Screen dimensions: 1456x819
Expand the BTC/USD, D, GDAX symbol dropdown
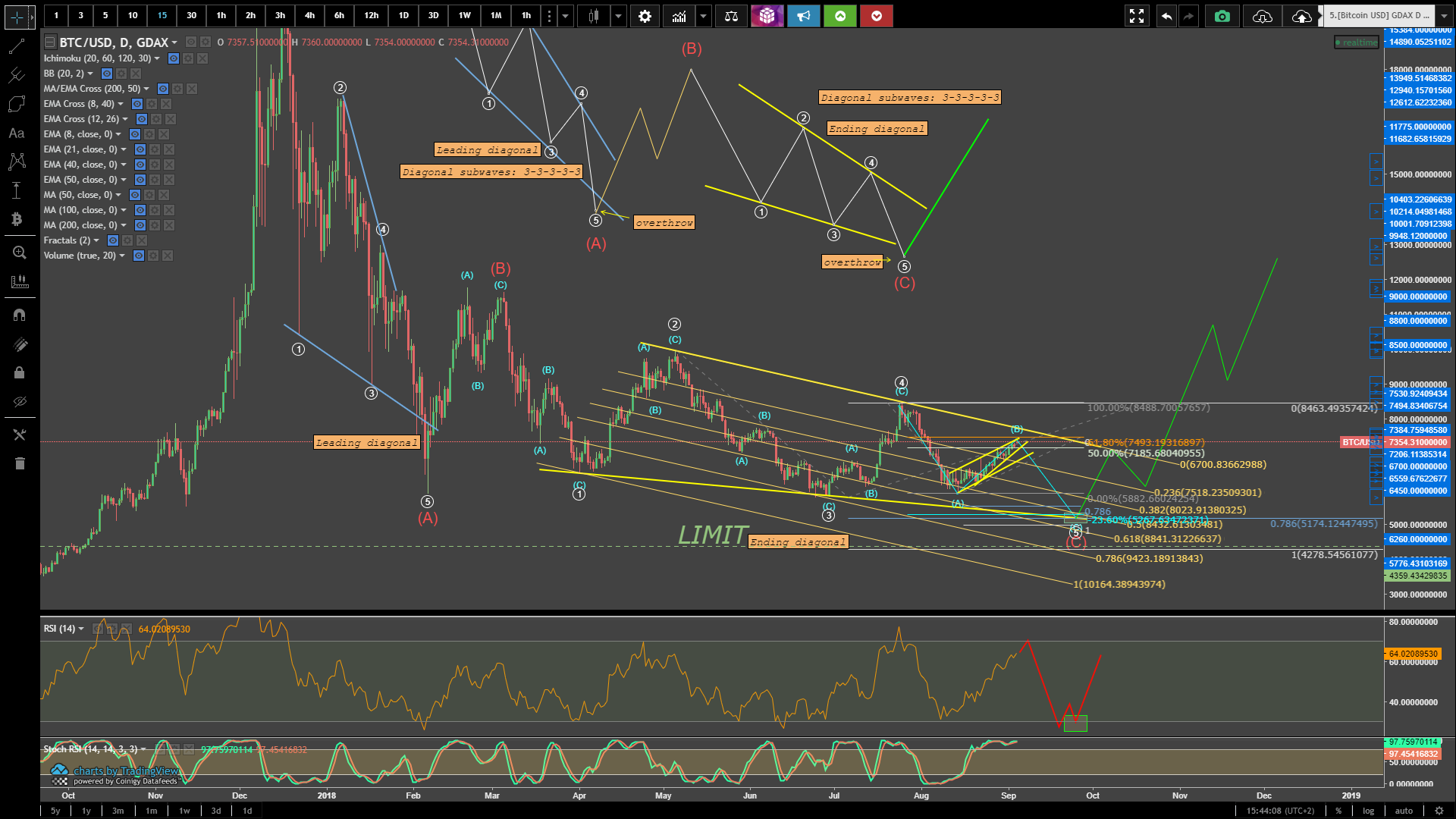pyautogui.click(x=174, y=42)
